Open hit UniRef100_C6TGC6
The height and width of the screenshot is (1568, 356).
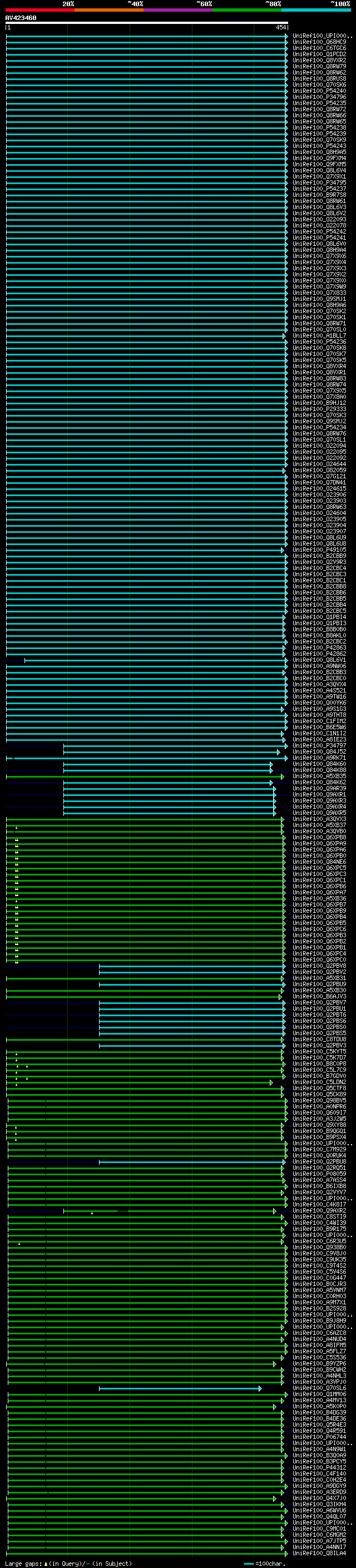click(319, 48)
